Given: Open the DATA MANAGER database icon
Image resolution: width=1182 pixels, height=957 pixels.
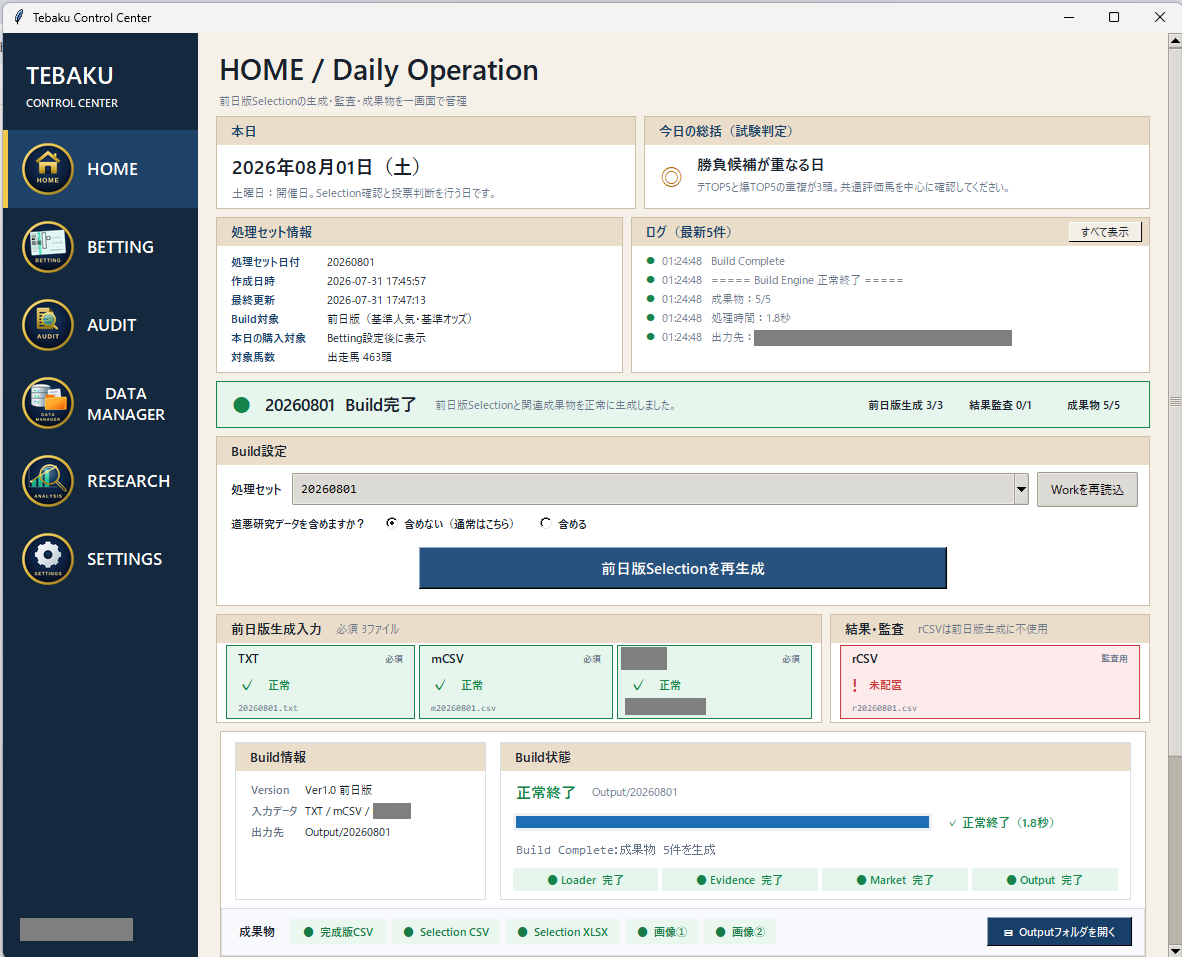Looking at the screenshot, I should [47, 403].
